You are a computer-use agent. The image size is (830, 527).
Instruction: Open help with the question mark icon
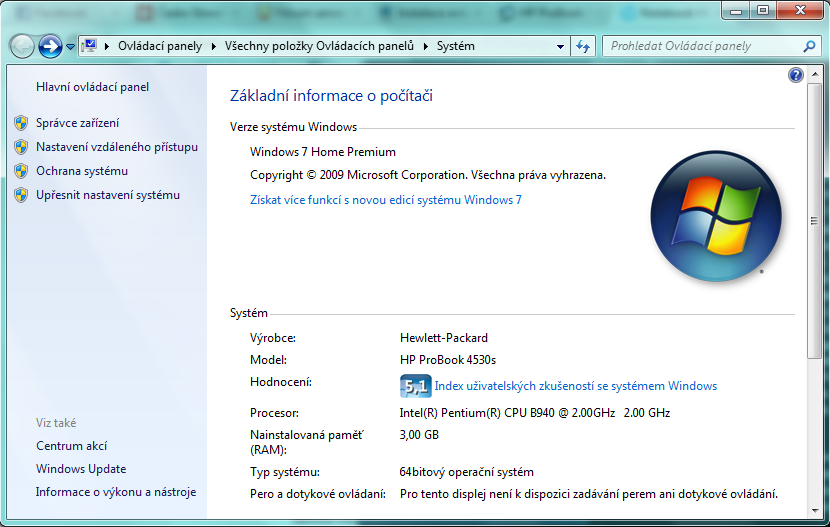[x=796, y=75]
